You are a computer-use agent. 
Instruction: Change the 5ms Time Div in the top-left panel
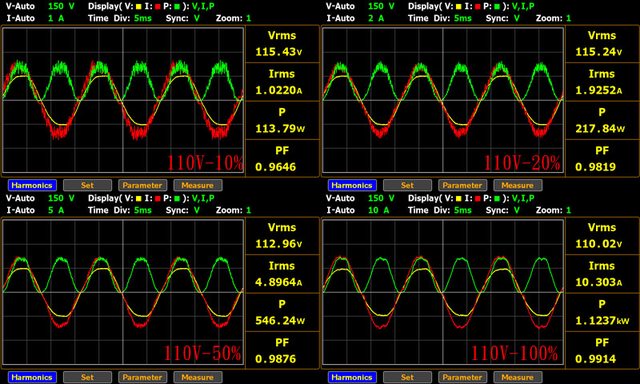[x=143, y=18]
